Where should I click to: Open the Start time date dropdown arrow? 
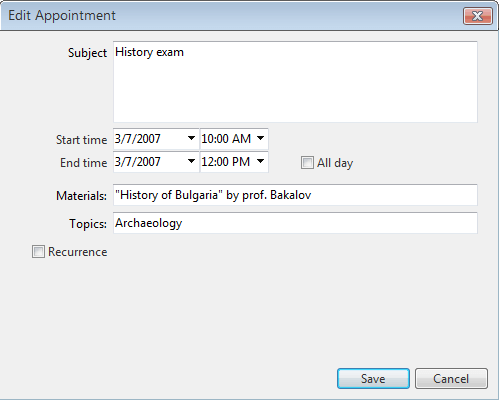191,138
